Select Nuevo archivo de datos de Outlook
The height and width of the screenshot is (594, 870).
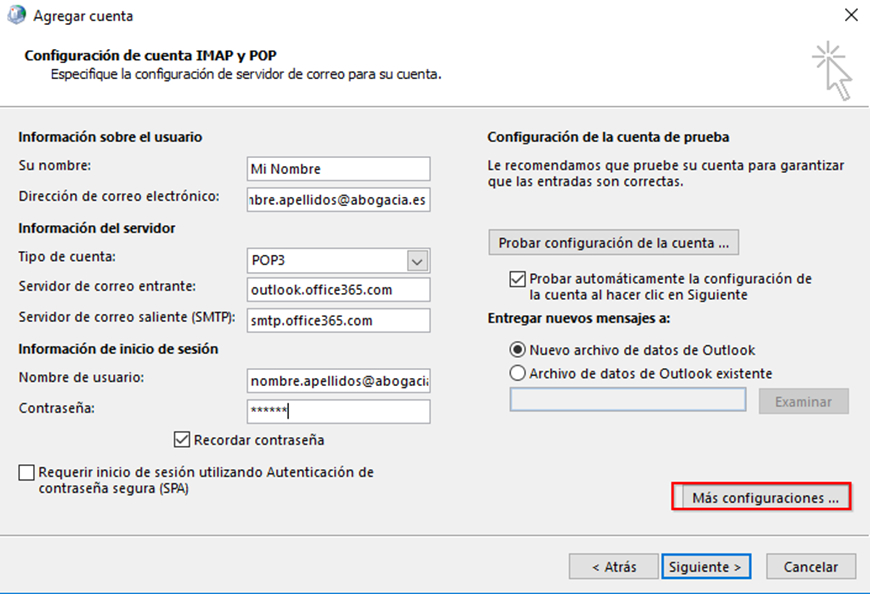coord(517,350)
